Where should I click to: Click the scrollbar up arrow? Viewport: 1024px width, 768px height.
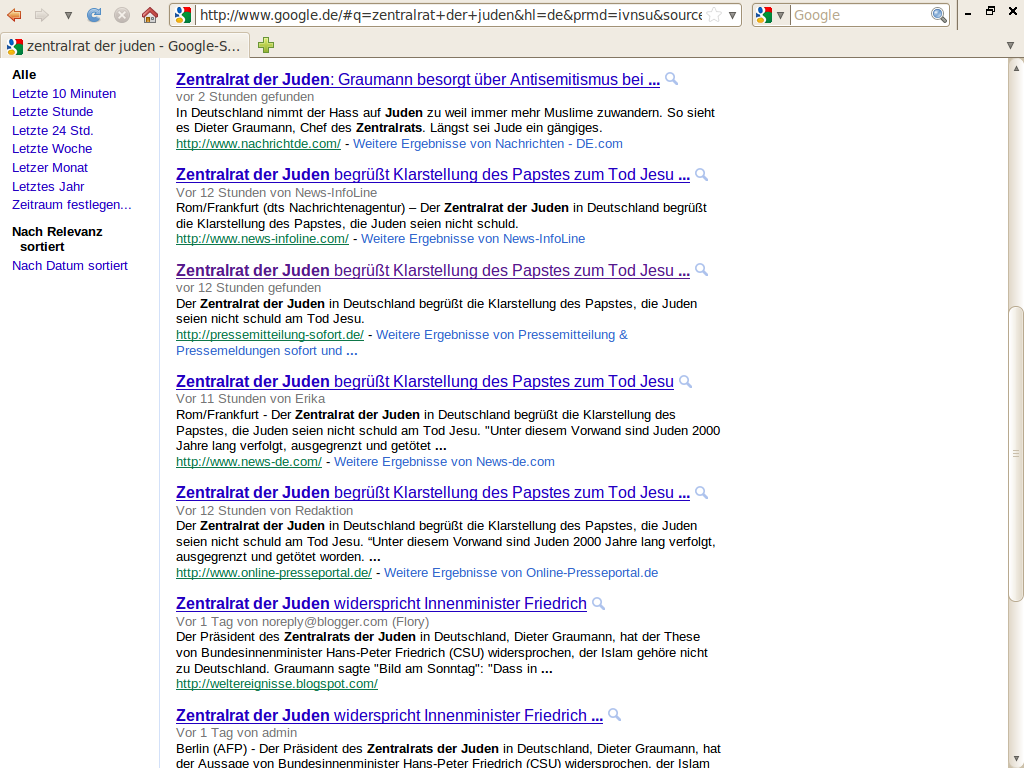click(1016, 67)
